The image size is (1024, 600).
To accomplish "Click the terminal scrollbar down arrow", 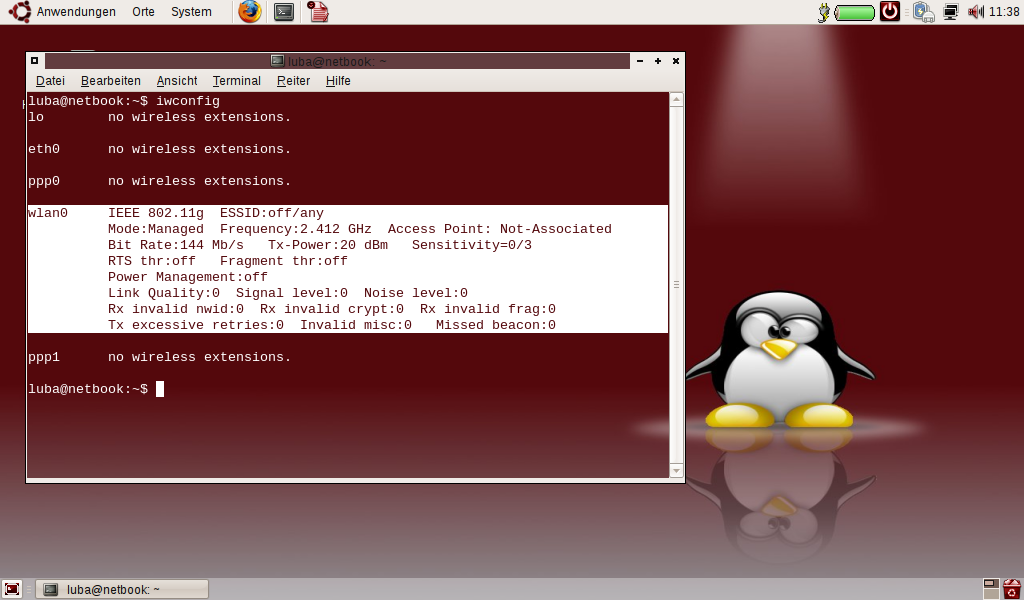I will coord(677,471).
